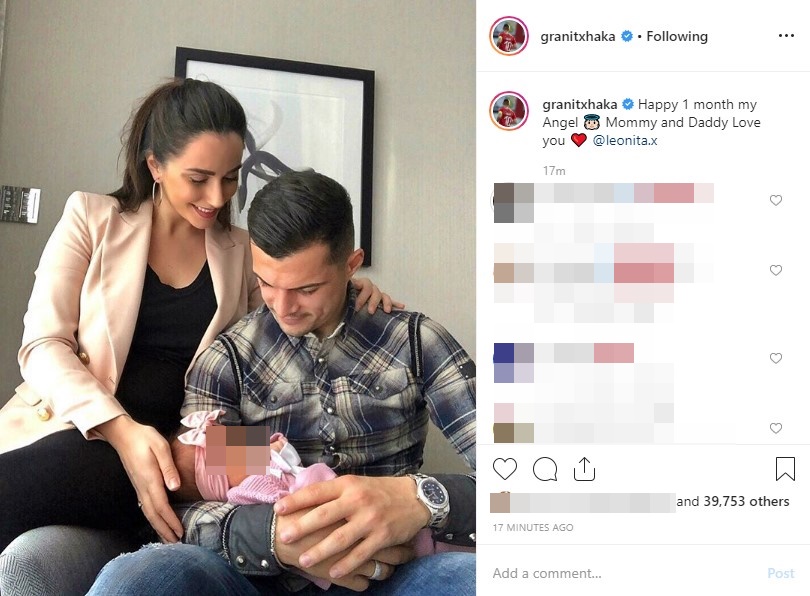Open granitxhaka username in post header
The image size is (810, 596).
point(578,36)
